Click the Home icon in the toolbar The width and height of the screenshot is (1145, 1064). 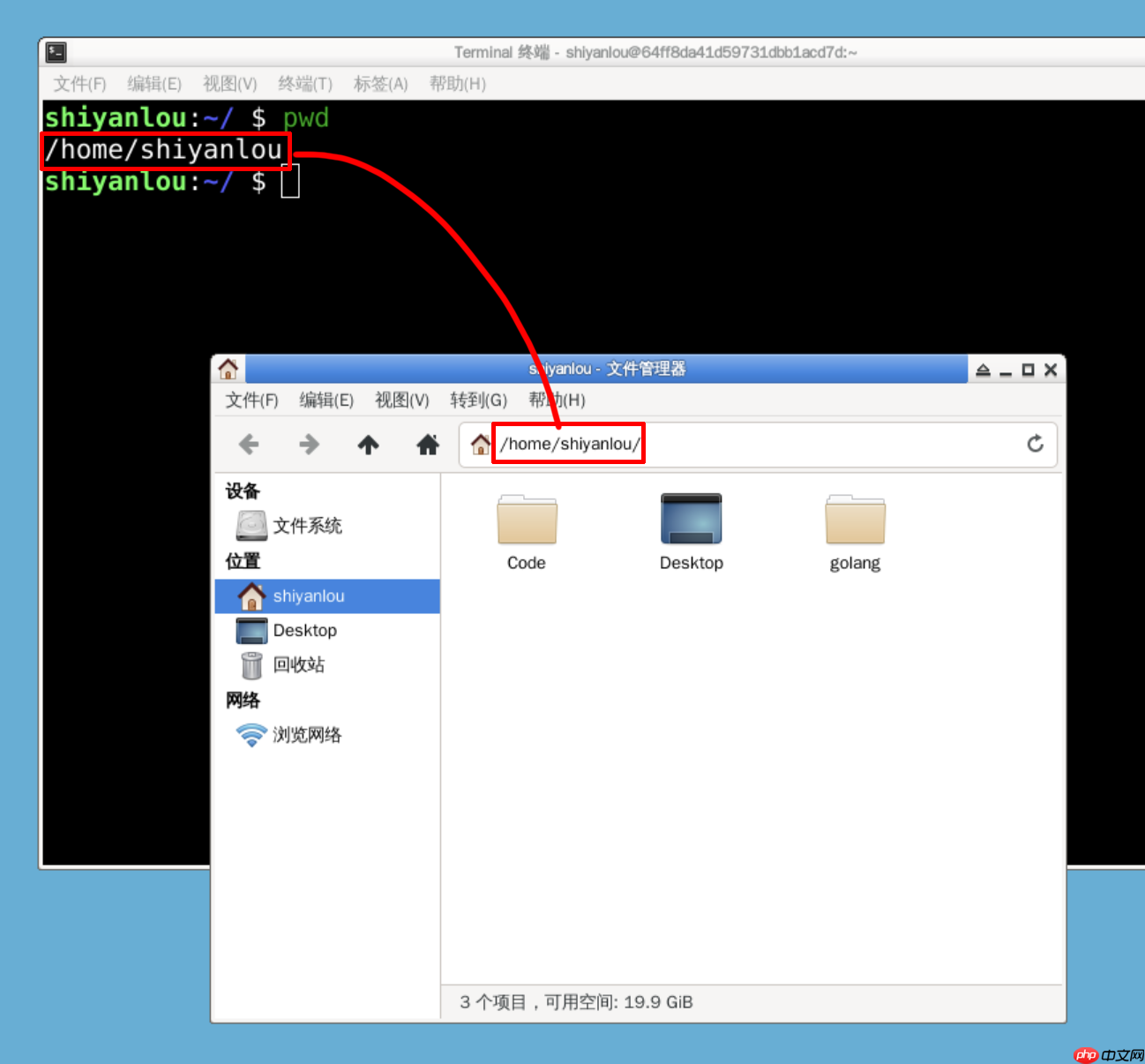point(428,445)
